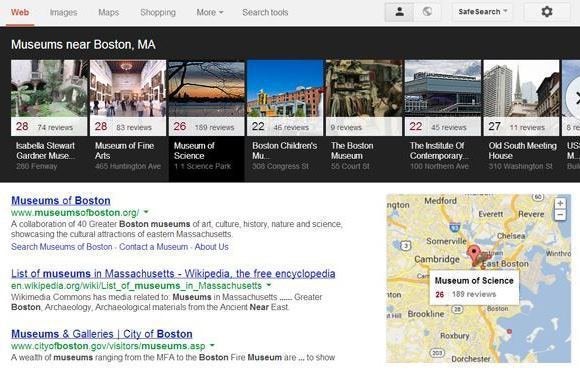The width and height of the screenshot is (580, 388).
Task: Click the Search Museums of Boston sitelink
Action: pyautogui.click(x=62, y=247)
